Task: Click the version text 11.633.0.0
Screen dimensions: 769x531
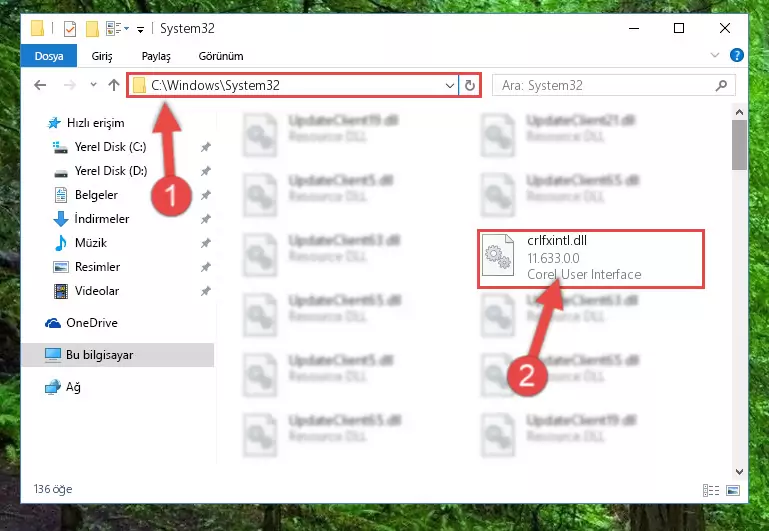Action: tap(553, 258)
